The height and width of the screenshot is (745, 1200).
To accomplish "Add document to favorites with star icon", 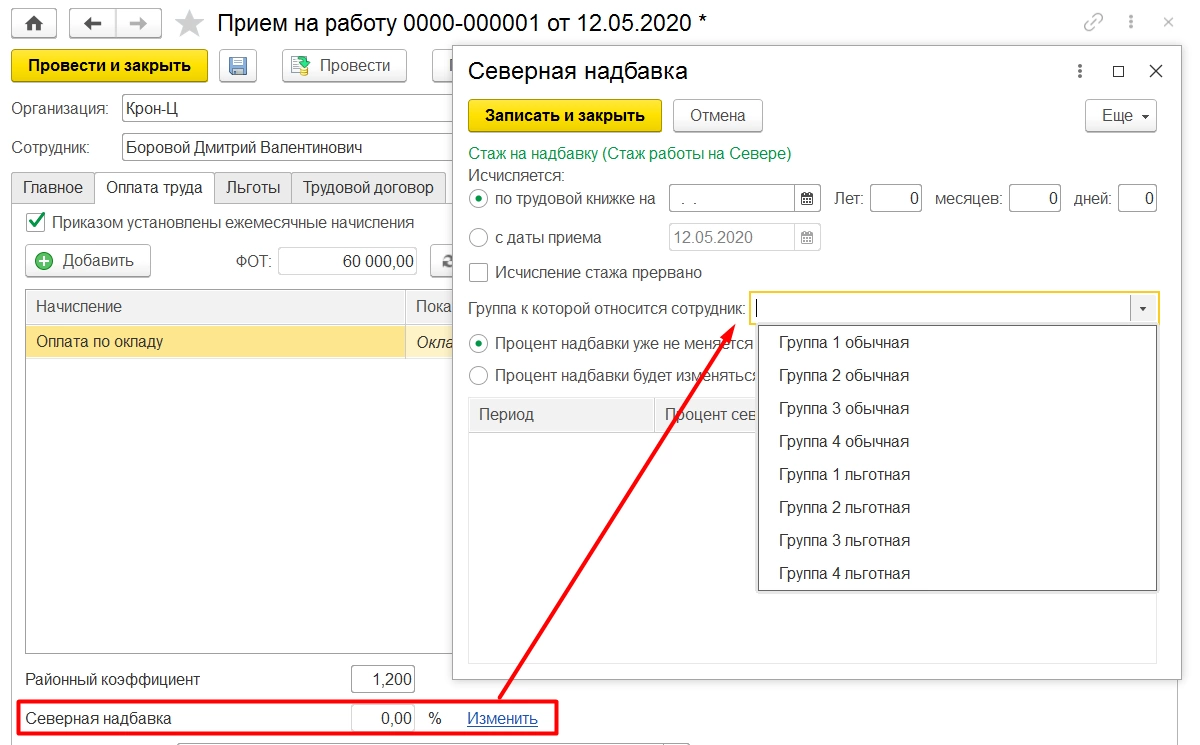I will 188,22.
